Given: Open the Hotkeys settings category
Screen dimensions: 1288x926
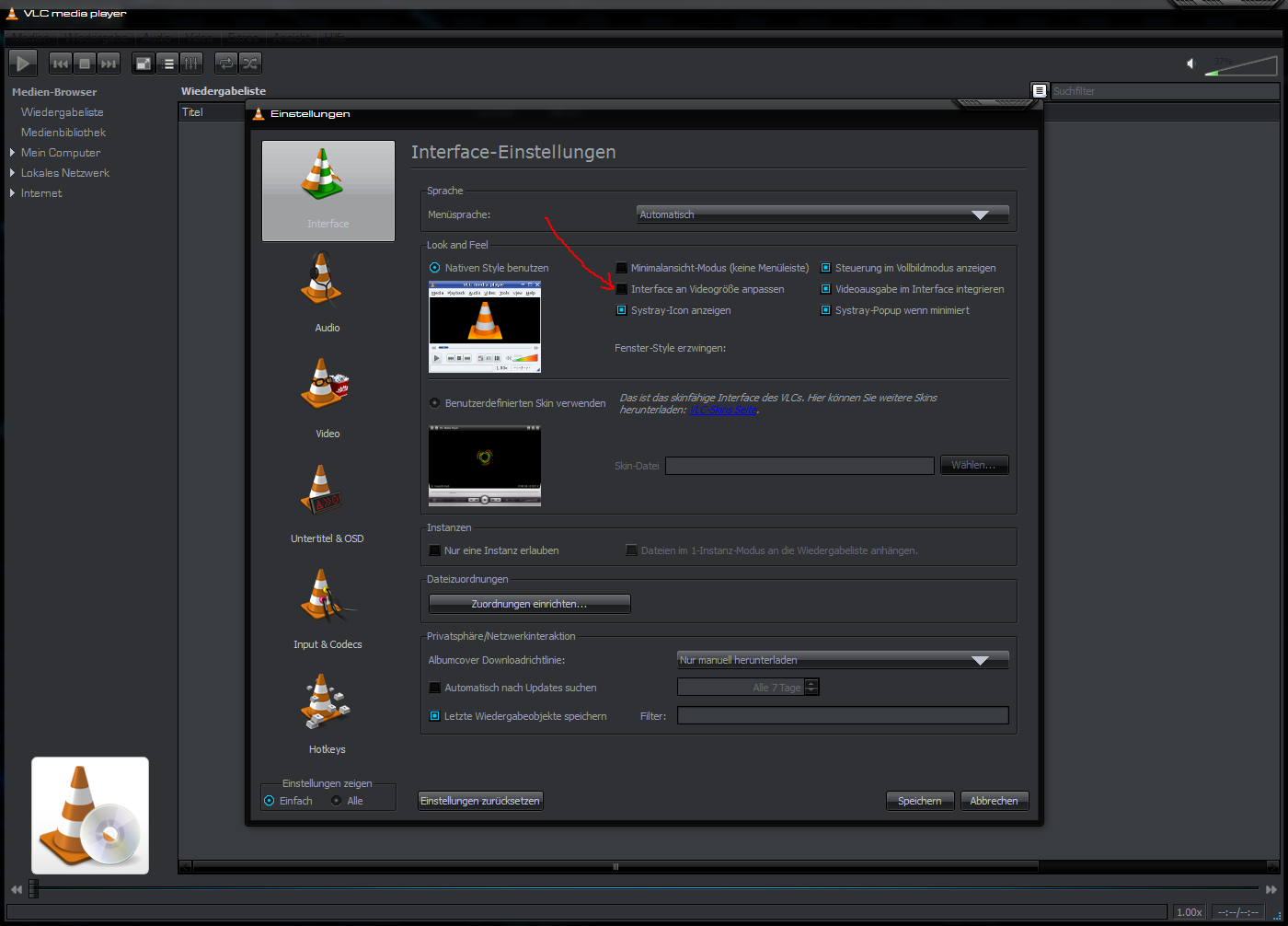Looking at the screenshot, I should [x=328, y=713].
